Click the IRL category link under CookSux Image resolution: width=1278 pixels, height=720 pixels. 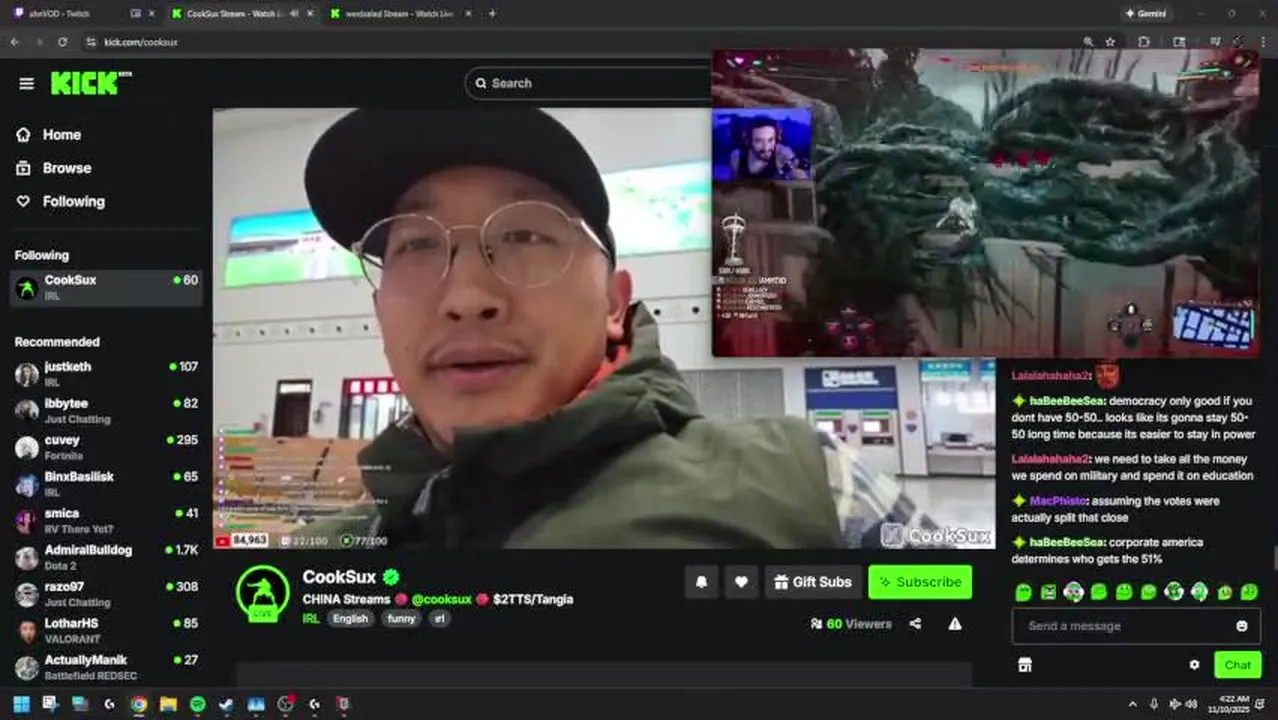311,619
